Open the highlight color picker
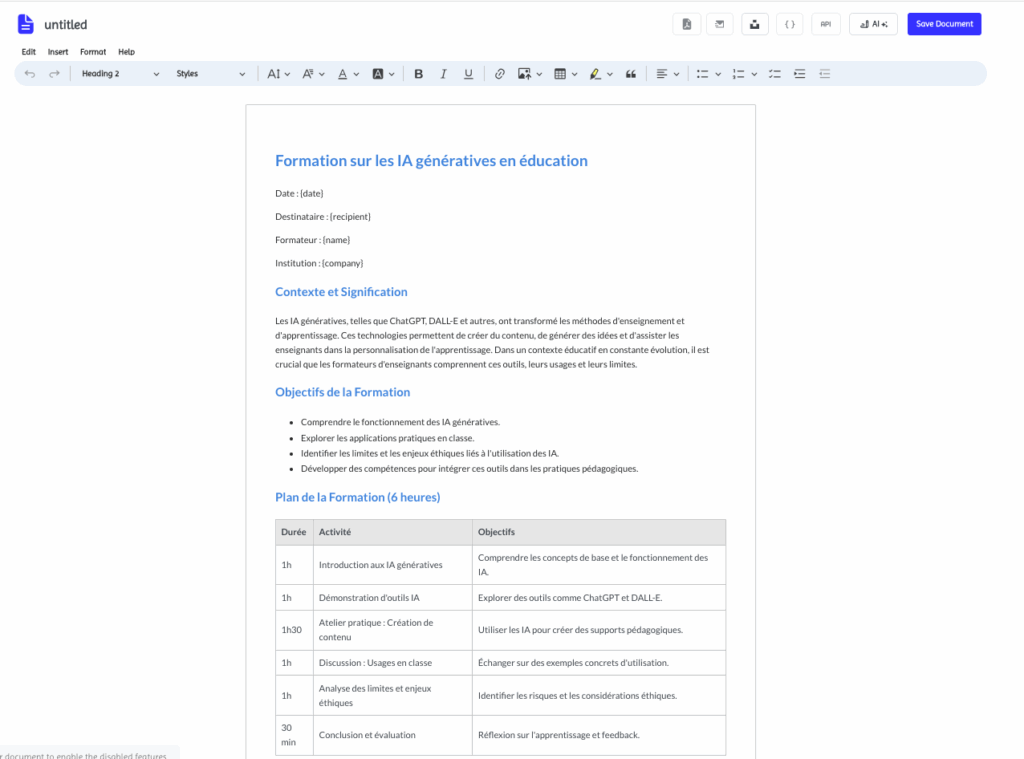This screenshot has width=1024, height=759. coord(600,74)
